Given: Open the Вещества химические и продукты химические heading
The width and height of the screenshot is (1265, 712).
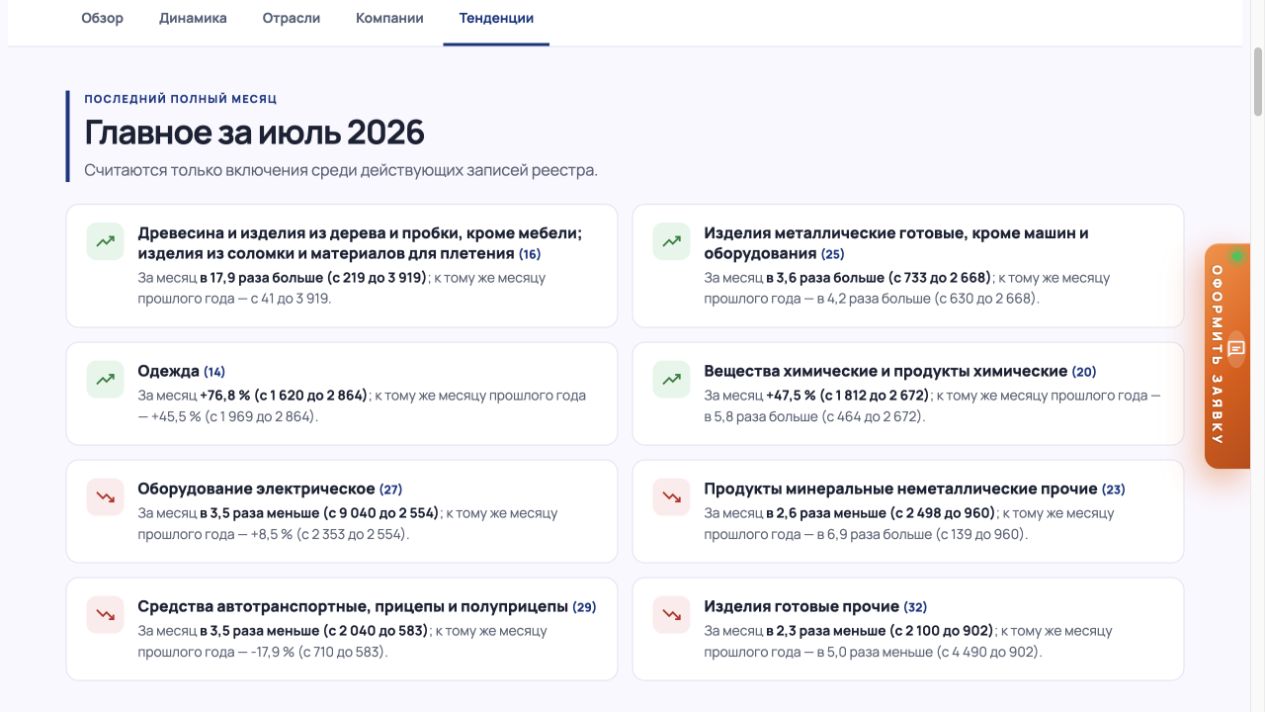Looking at the screenshot, I should pyautogui.click(x=885, y=371).
